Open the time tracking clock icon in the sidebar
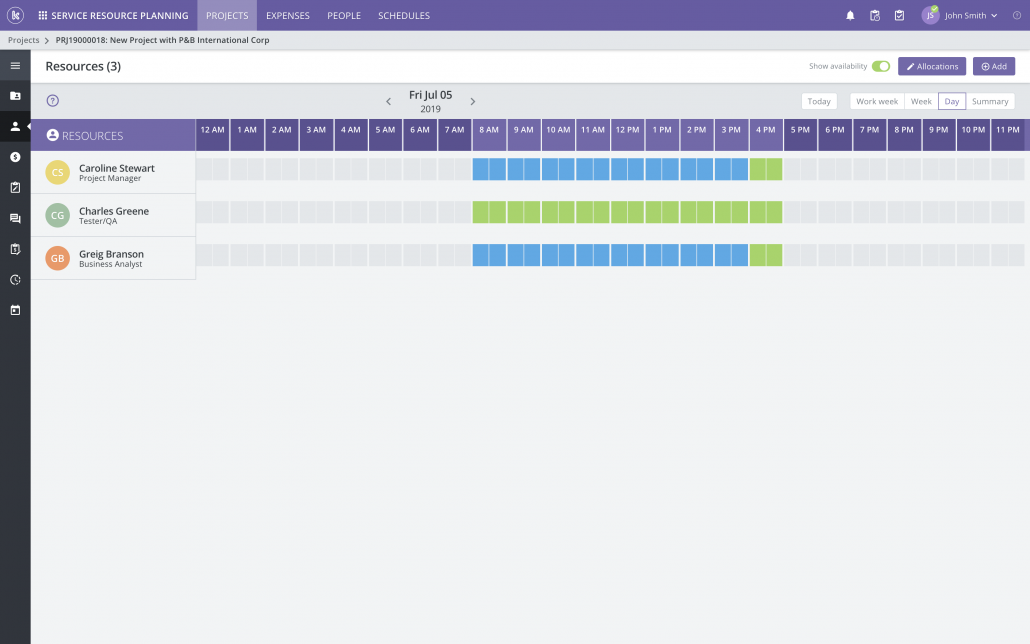Viewport: 1030px width, 644px height. [x=15, y=280]
